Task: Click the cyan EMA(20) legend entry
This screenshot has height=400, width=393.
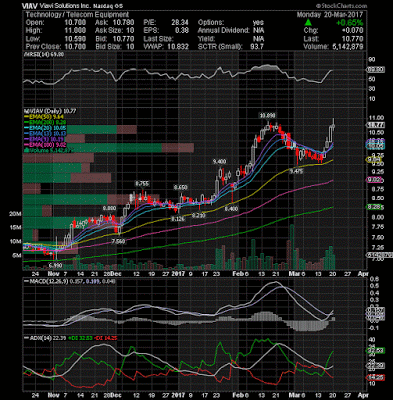Action: pyautogui.click(x=46, y=128)
